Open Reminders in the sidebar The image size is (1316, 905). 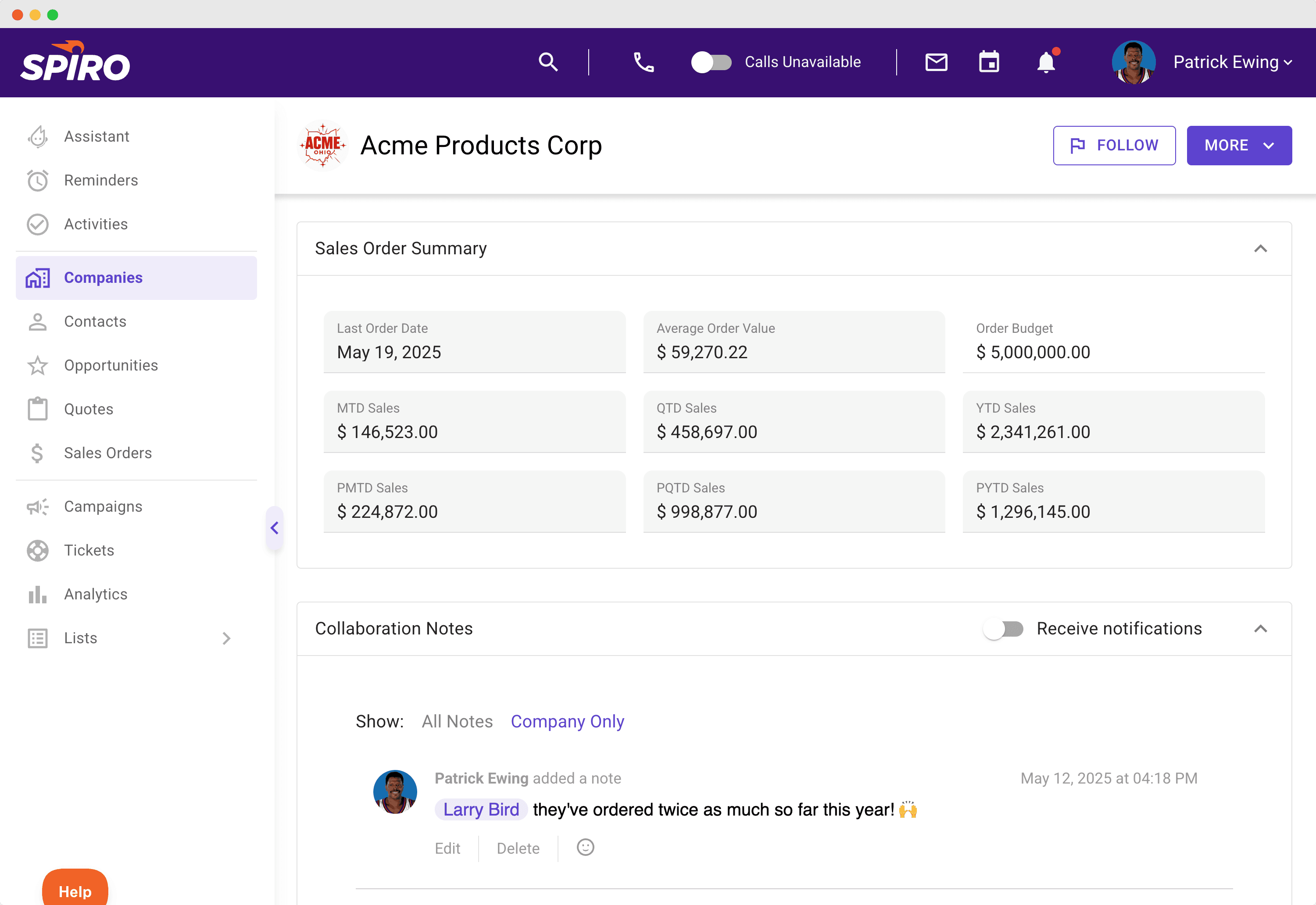point(136,180)
